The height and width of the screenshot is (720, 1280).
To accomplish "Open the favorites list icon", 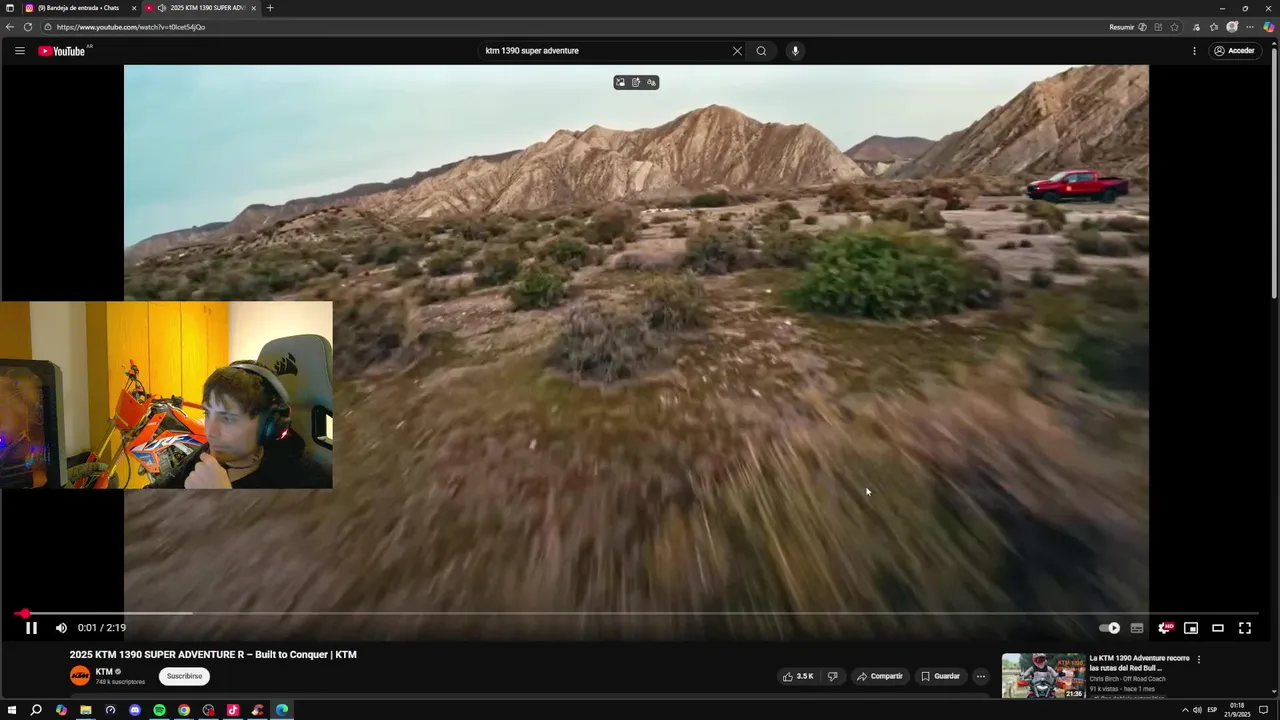I will (1214, 27).
